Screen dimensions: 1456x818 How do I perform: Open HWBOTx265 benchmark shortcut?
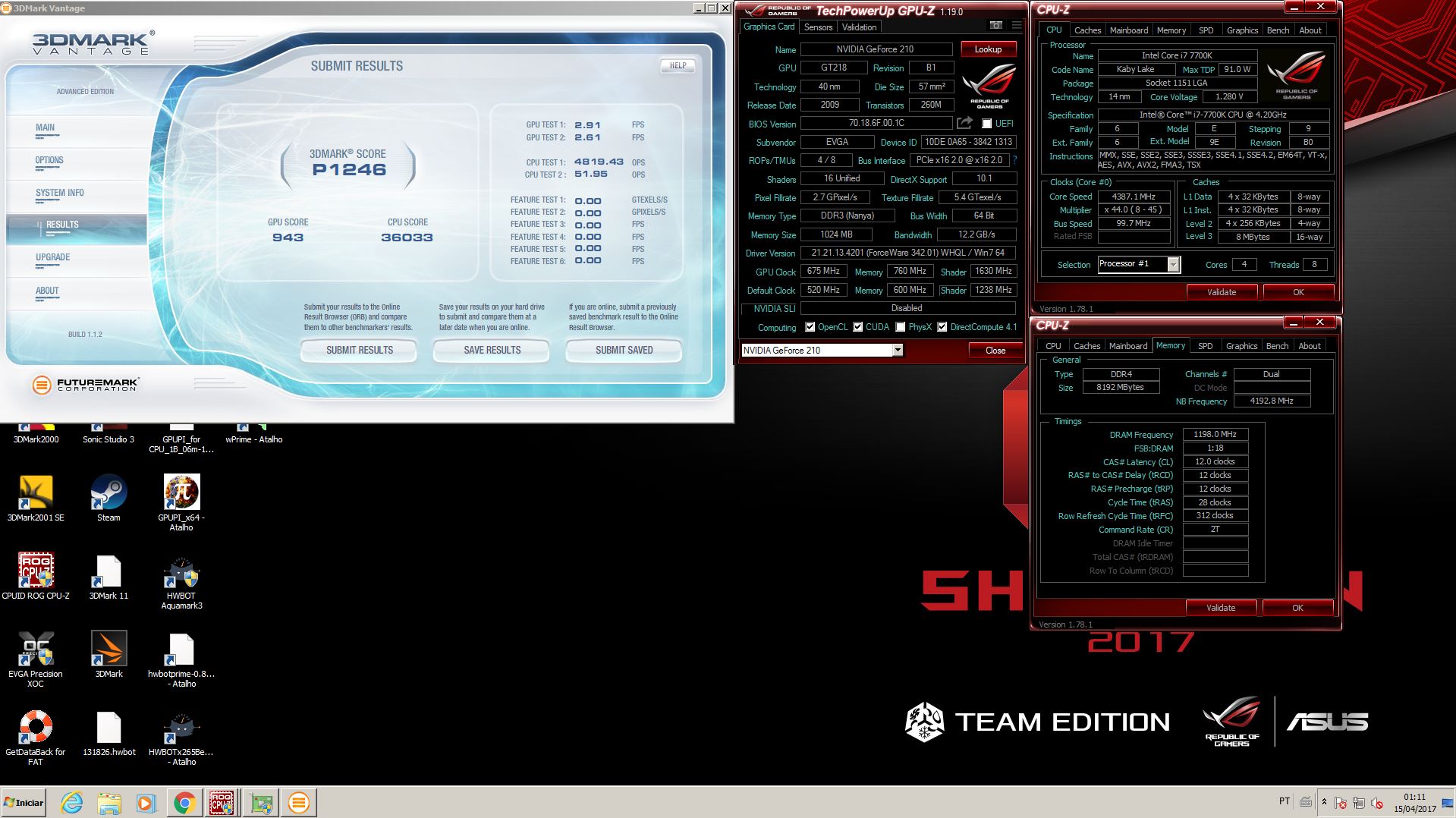[181, 738]
